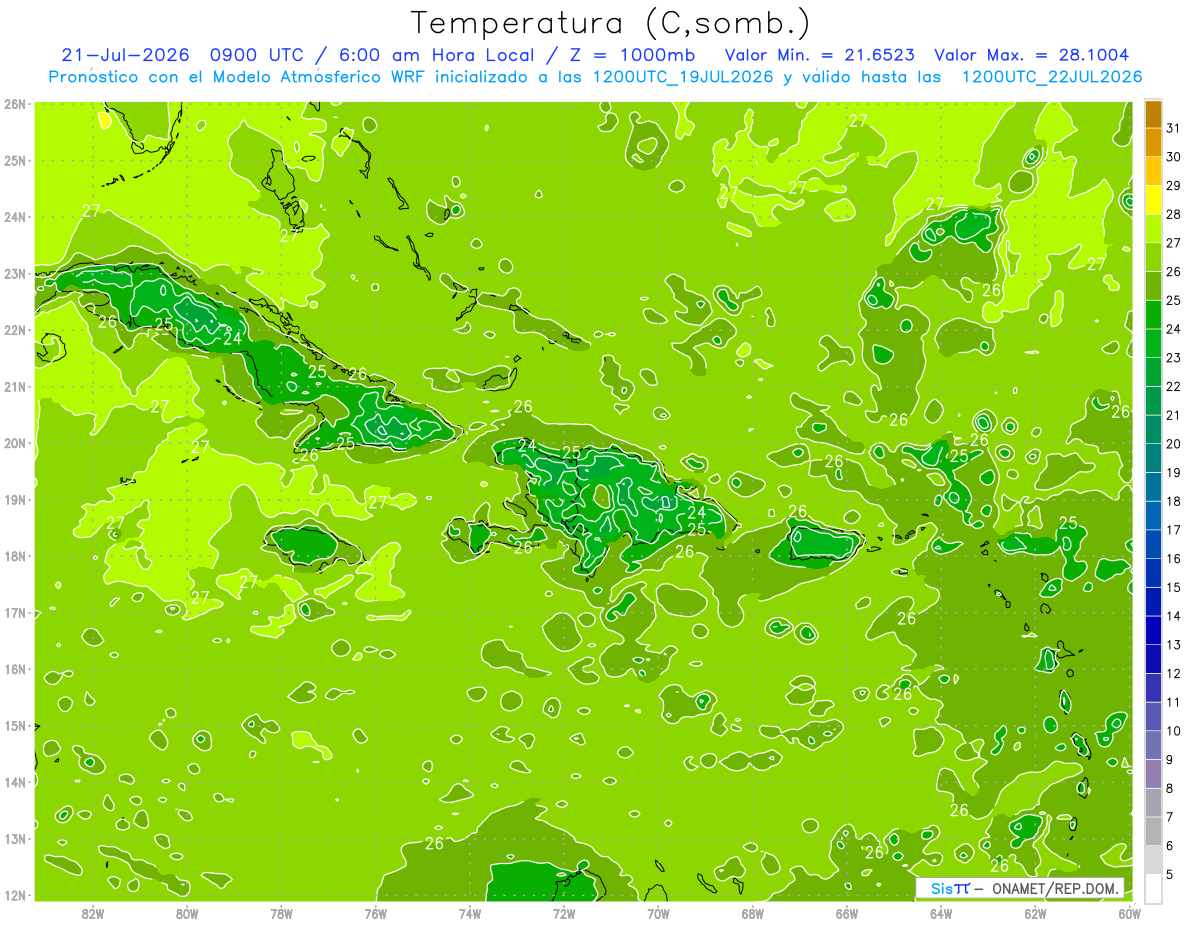Viewport: 1200px width, 927px height.
Task: Click the "14N" latitude axis label
Action: 15,782
